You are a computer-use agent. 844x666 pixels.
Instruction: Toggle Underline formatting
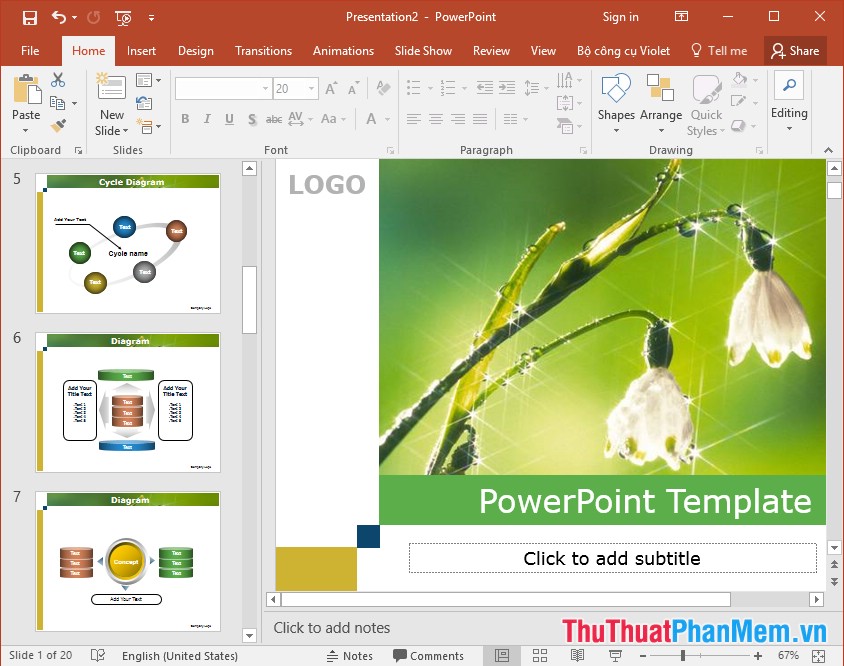pyautogui.click(x=229, y=117)
